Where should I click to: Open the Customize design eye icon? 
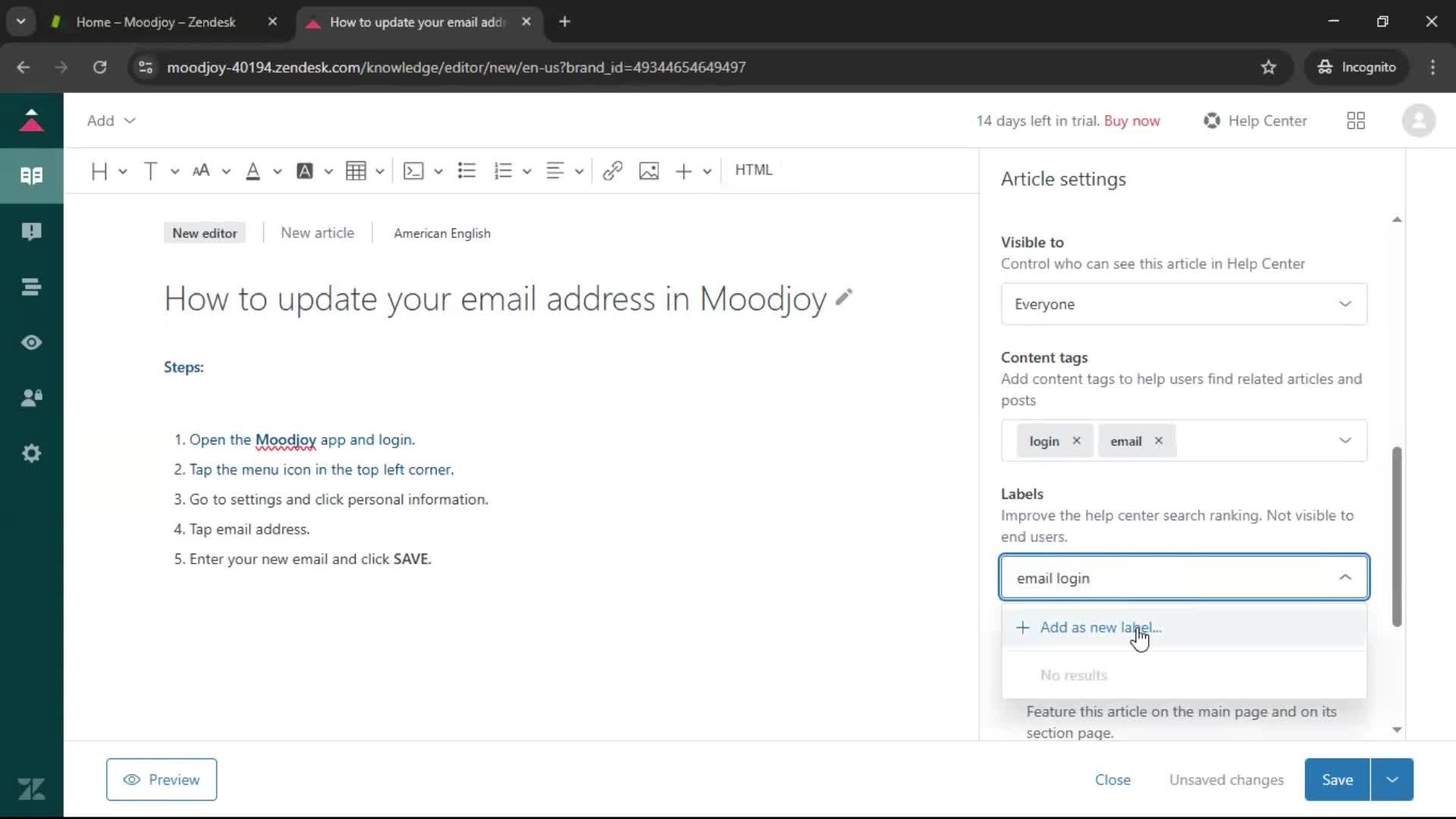[x=31, y=342]
